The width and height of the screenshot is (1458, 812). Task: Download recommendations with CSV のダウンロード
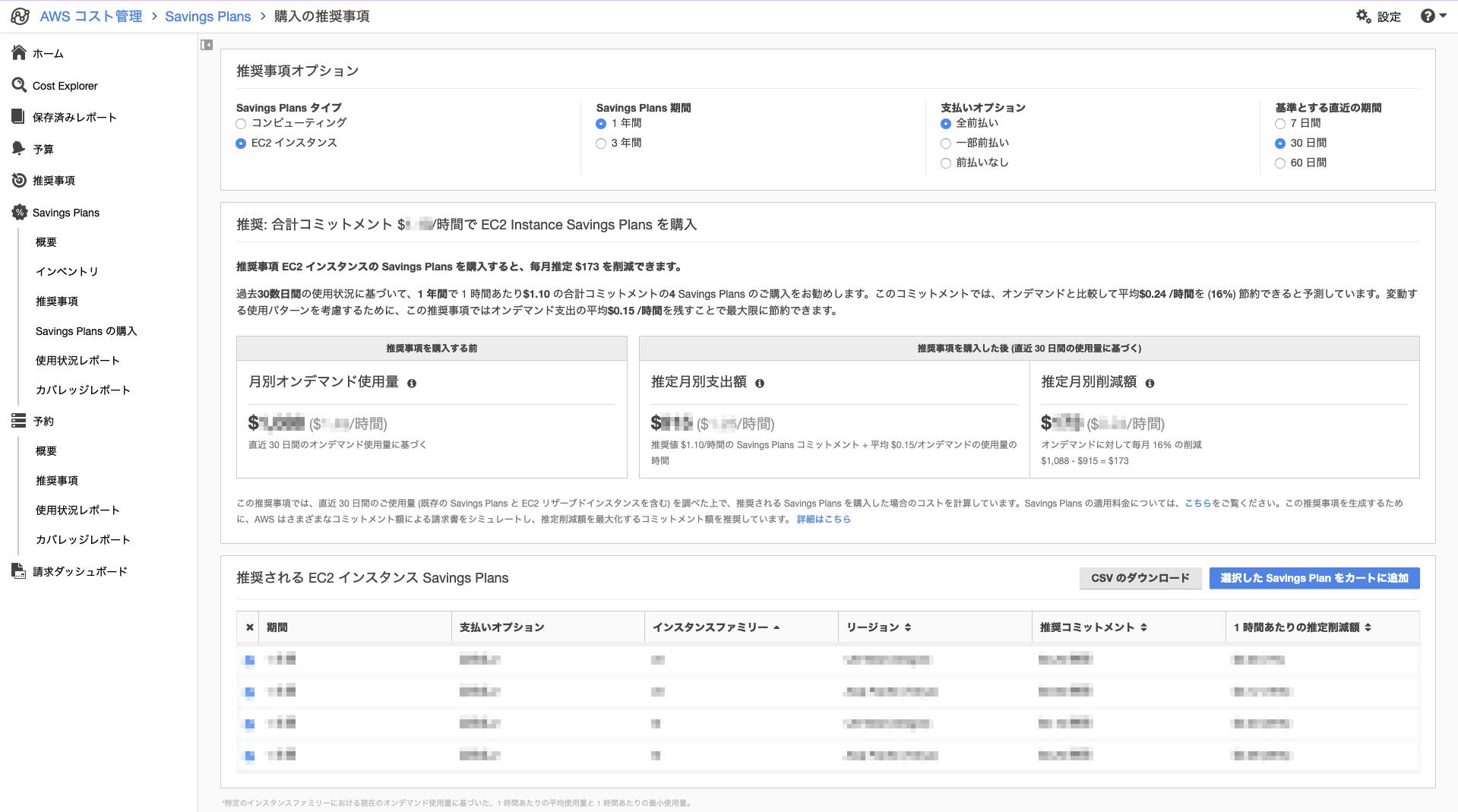click(1140, 578)
